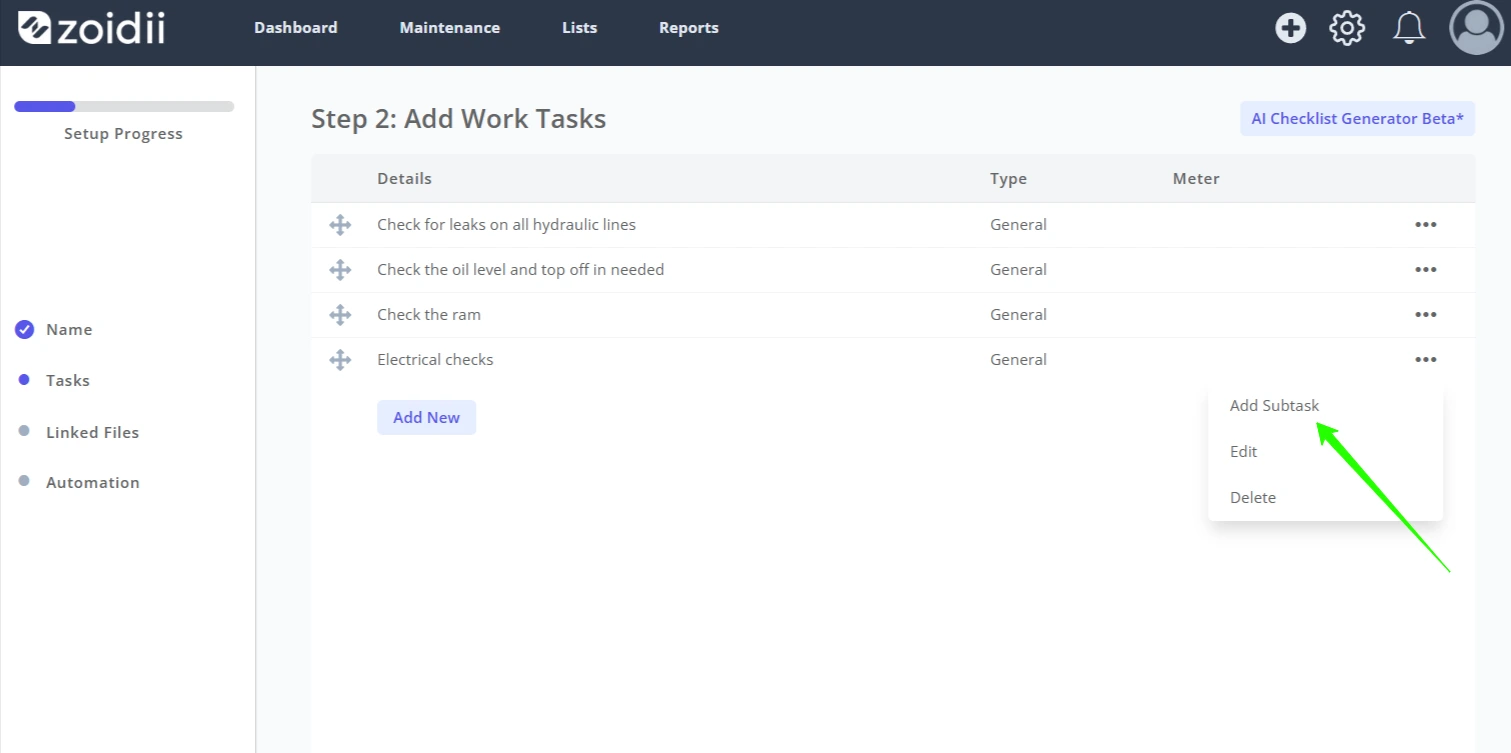
Task: Click the zoidii logo
Action: pyautogui.click(x=92, y=28)
